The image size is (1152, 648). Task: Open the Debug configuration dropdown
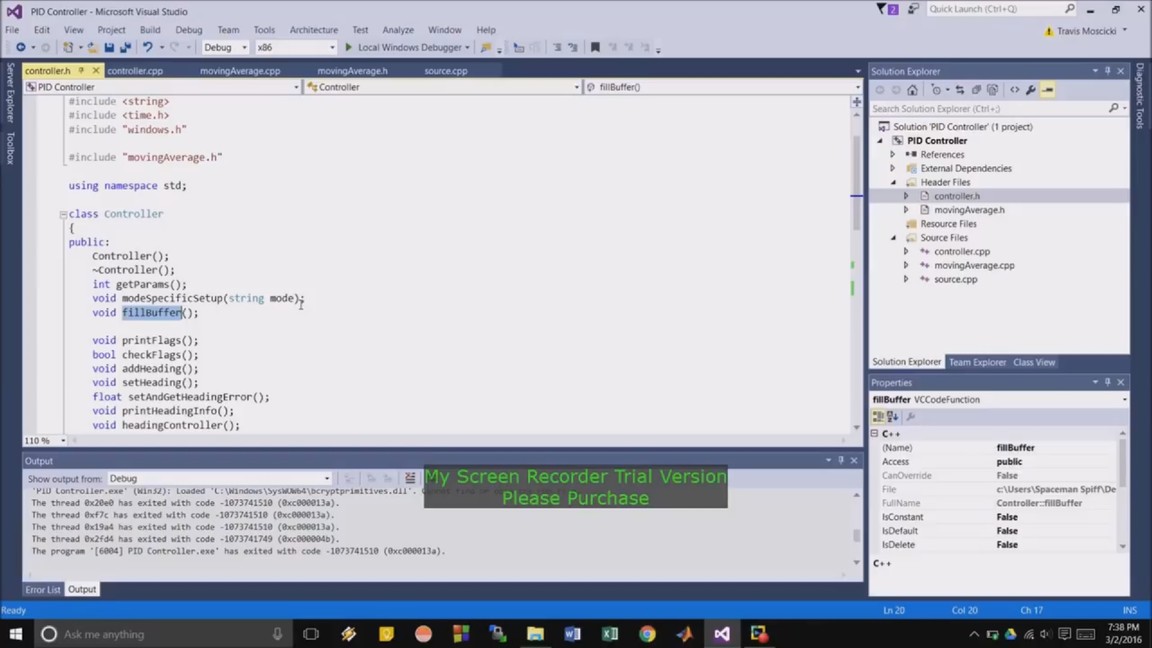coord(225,47)
